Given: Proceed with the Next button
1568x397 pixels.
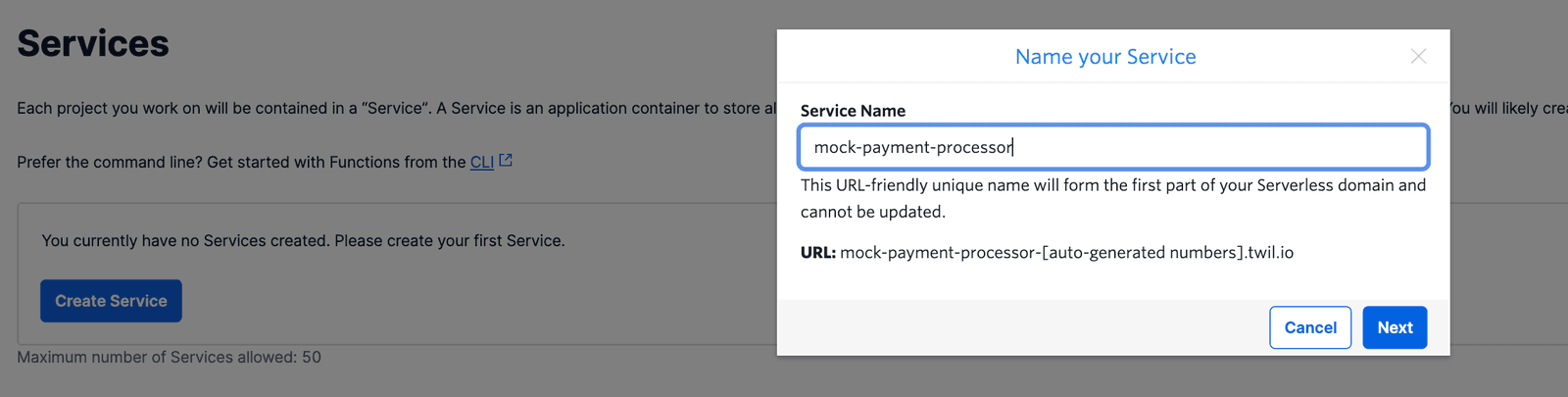Looking at the screenshot, I should click(1394, 327).
